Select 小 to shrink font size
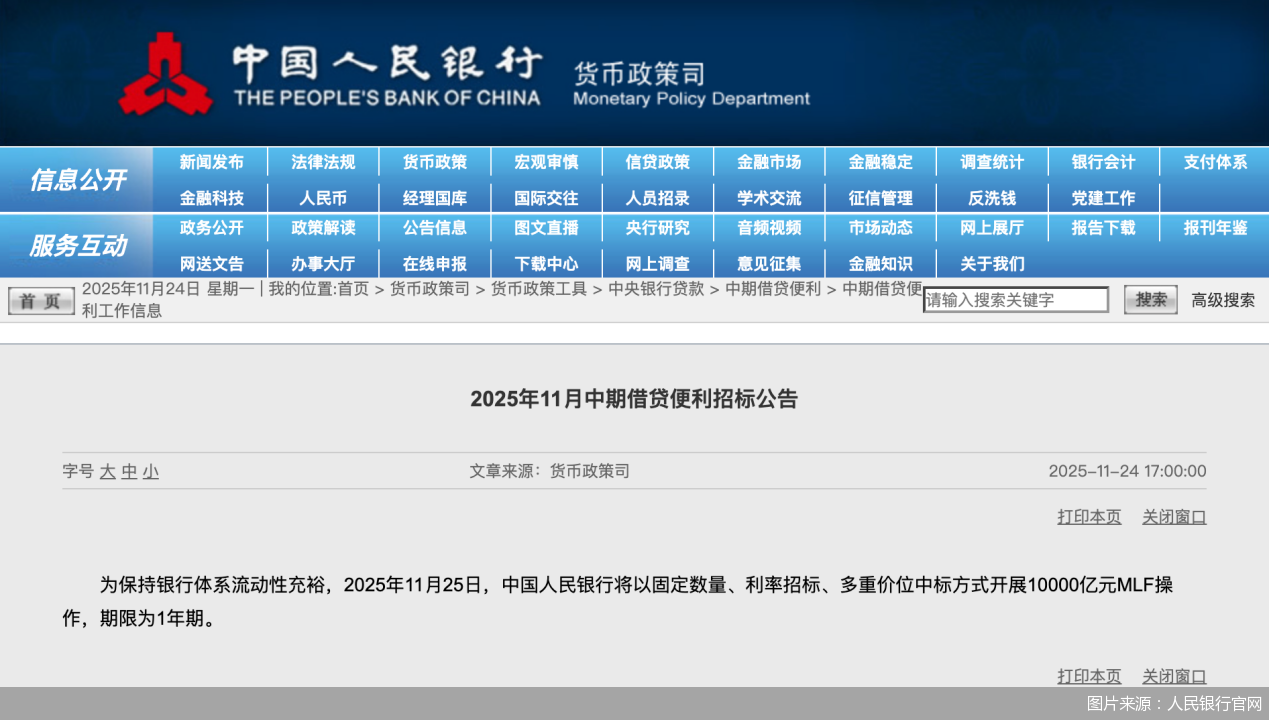 [149, 471]
